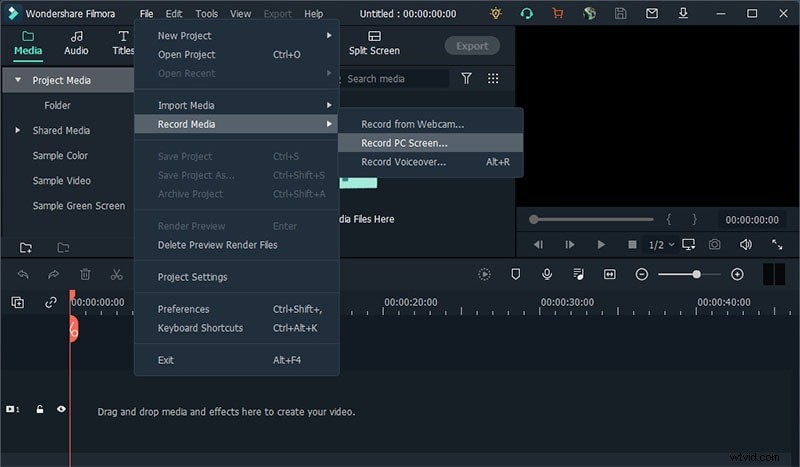Click the Export button
This screenshot has width=800, height=467.
pos(472,46)
